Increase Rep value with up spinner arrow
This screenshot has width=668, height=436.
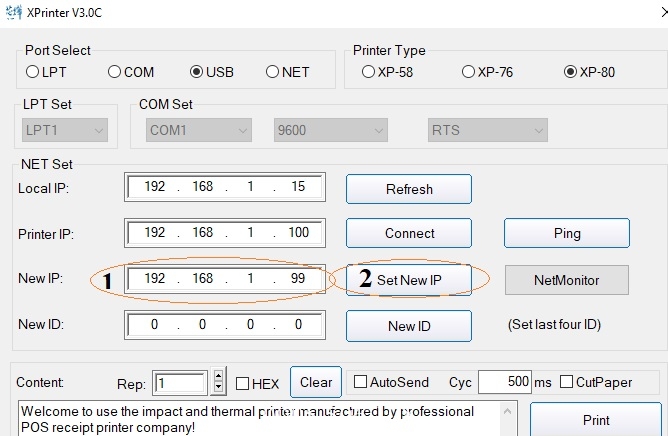pos(219,376)
